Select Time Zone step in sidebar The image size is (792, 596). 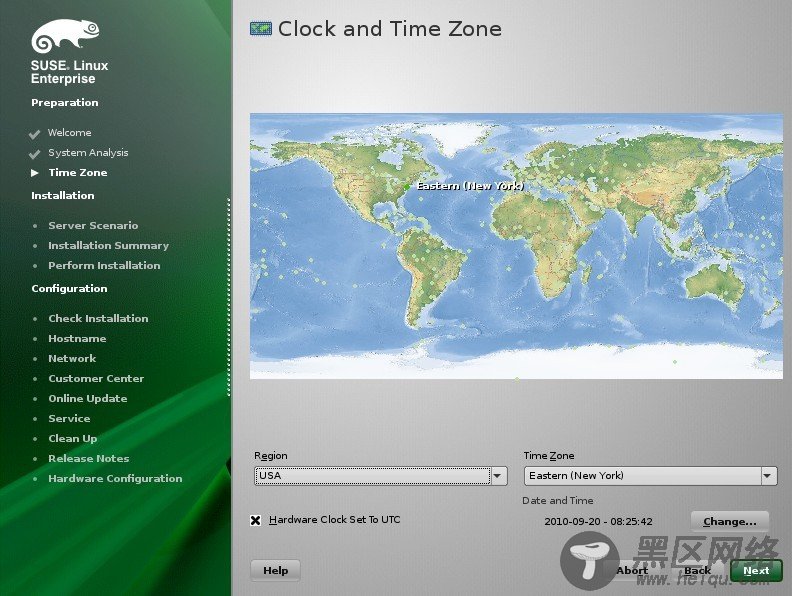pyautogui.click(x=78, y=172)
